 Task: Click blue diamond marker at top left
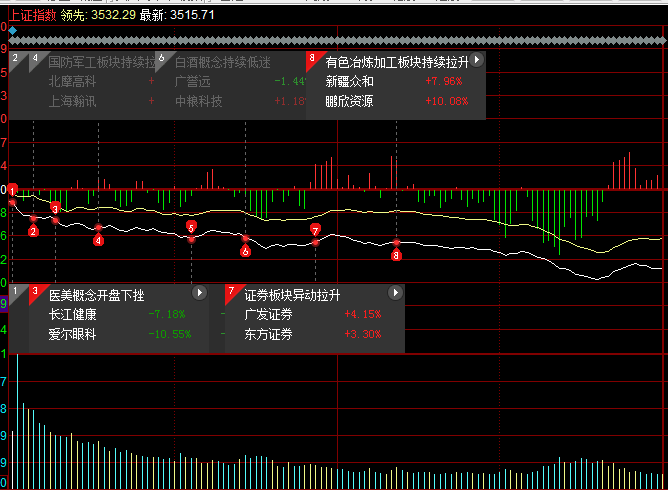point(12,30)
